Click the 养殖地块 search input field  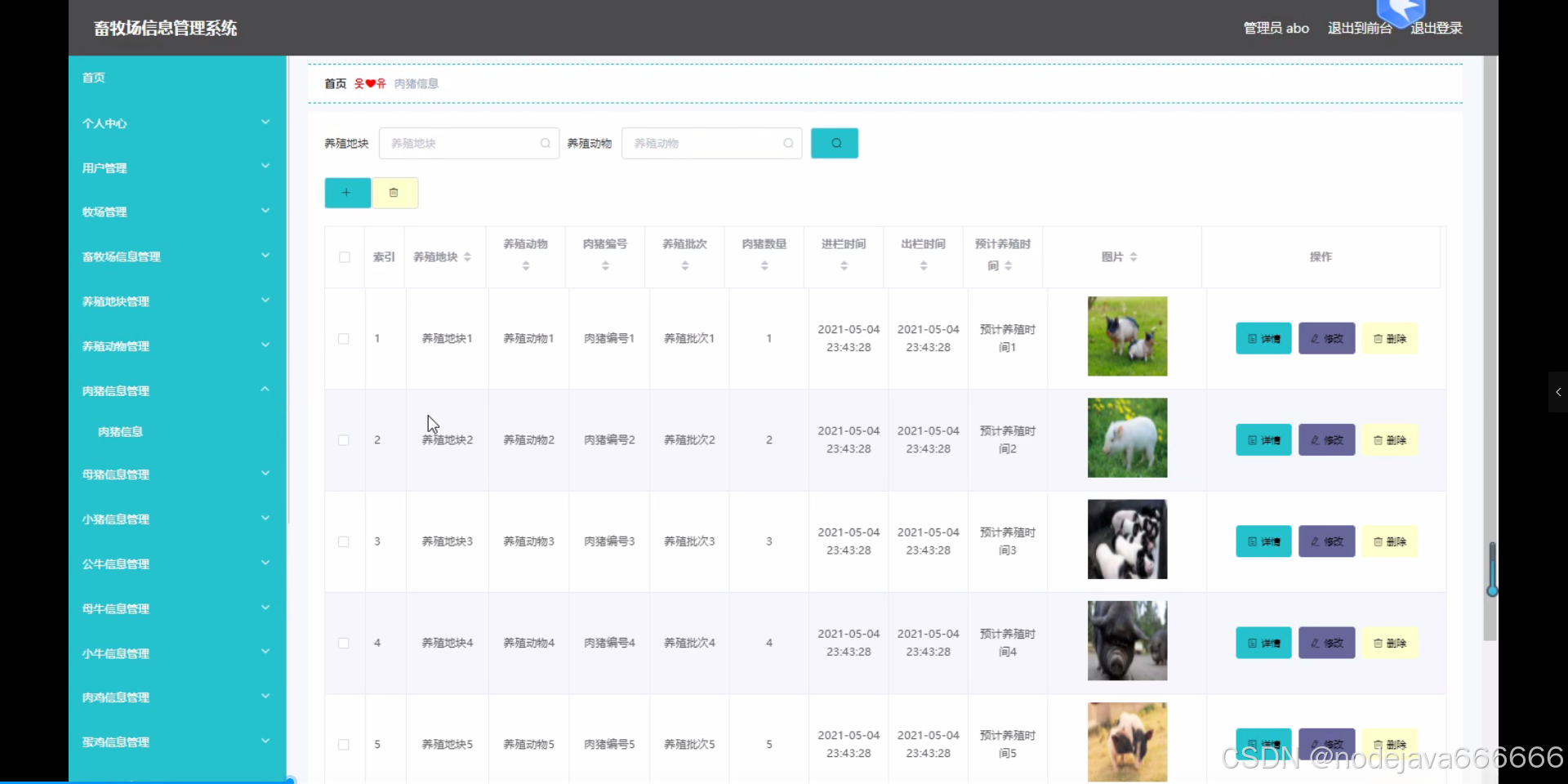pyautogui.click(x=469, y=143)
